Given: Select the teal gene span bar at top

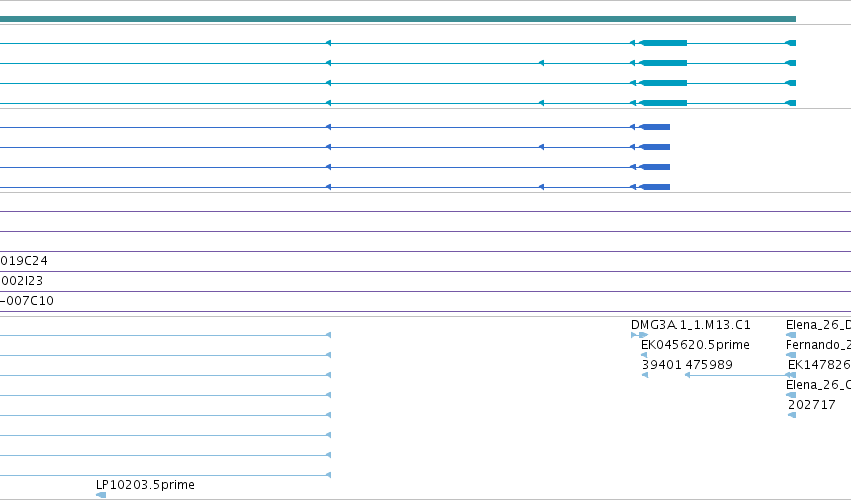Looking at the screenshot, I should [x=398, y=19].
